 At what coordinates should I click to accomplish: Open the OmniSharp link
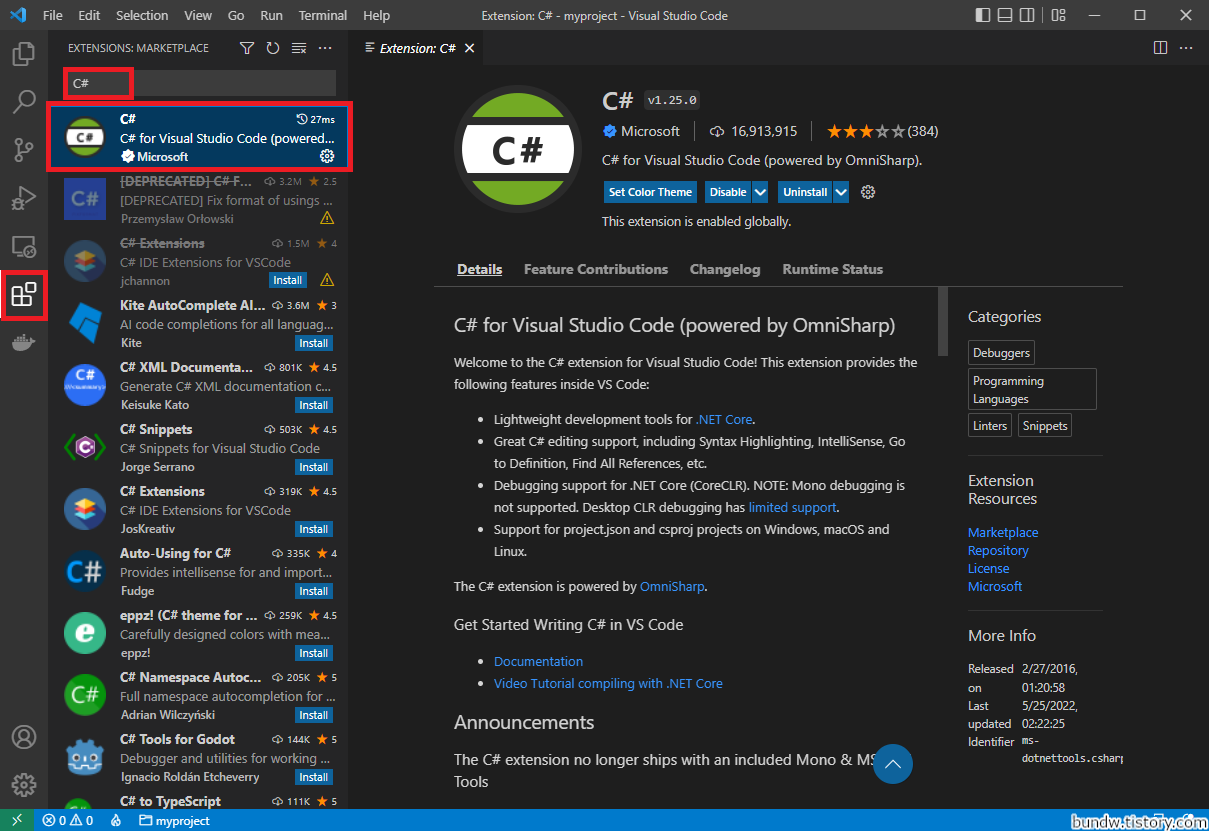tap(672, 587)
